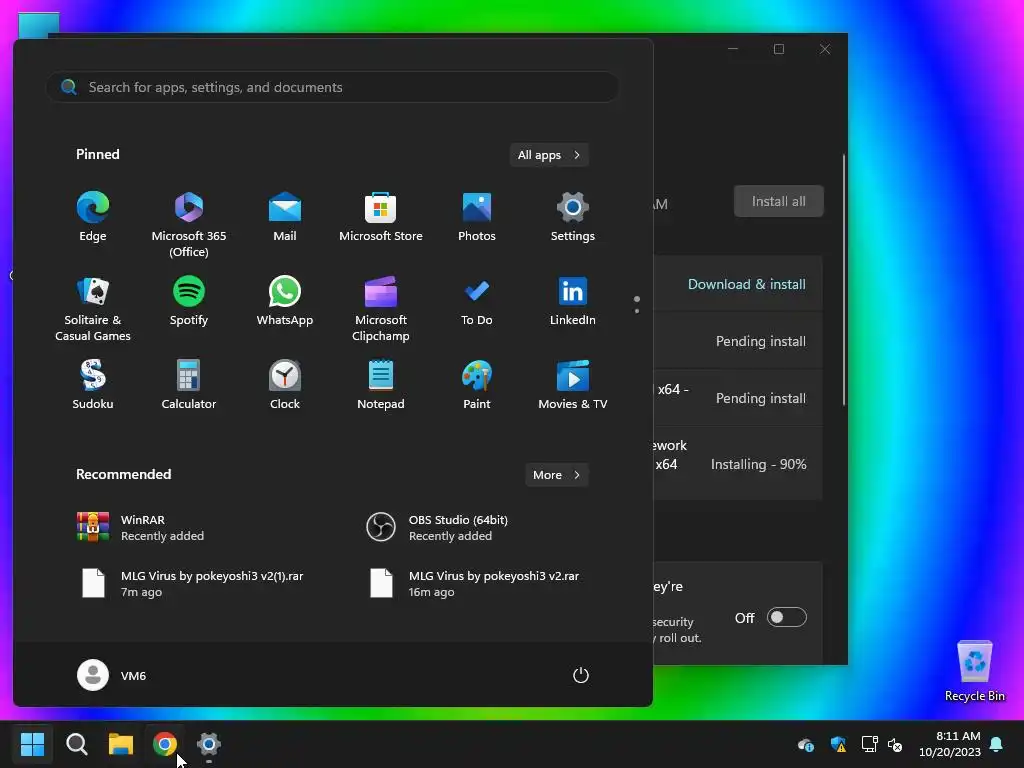Click the Windows Start button on taskbar

point(32,744)
